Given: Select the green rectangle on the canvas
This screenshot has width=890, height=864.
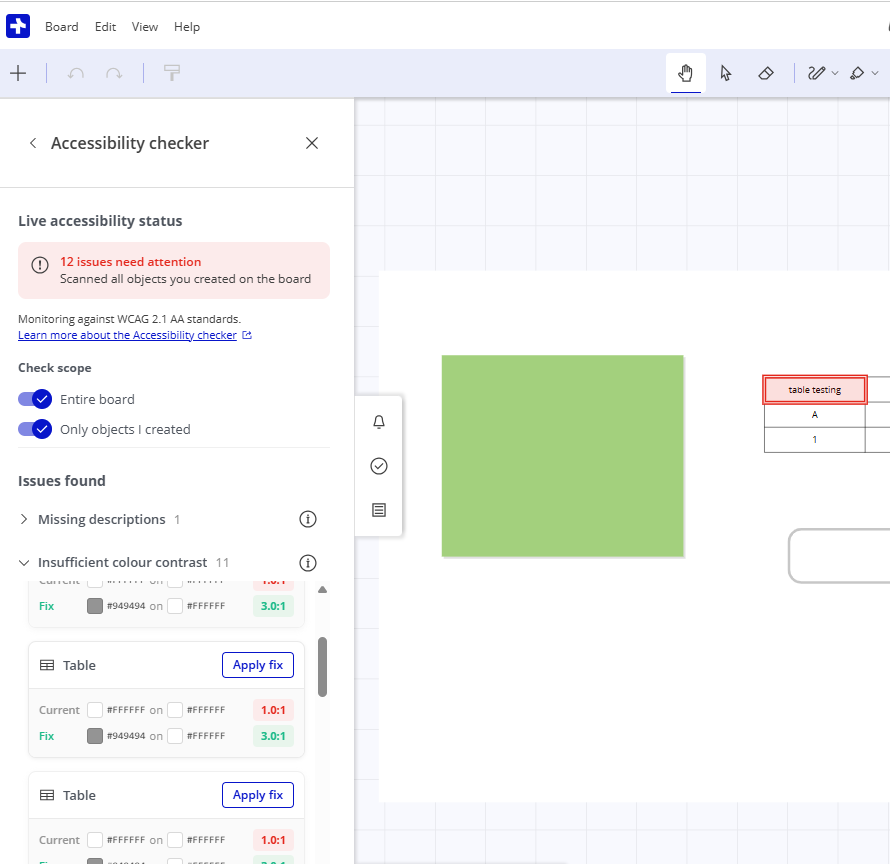Looking at the screenshot, I should [x=562, y=456].
